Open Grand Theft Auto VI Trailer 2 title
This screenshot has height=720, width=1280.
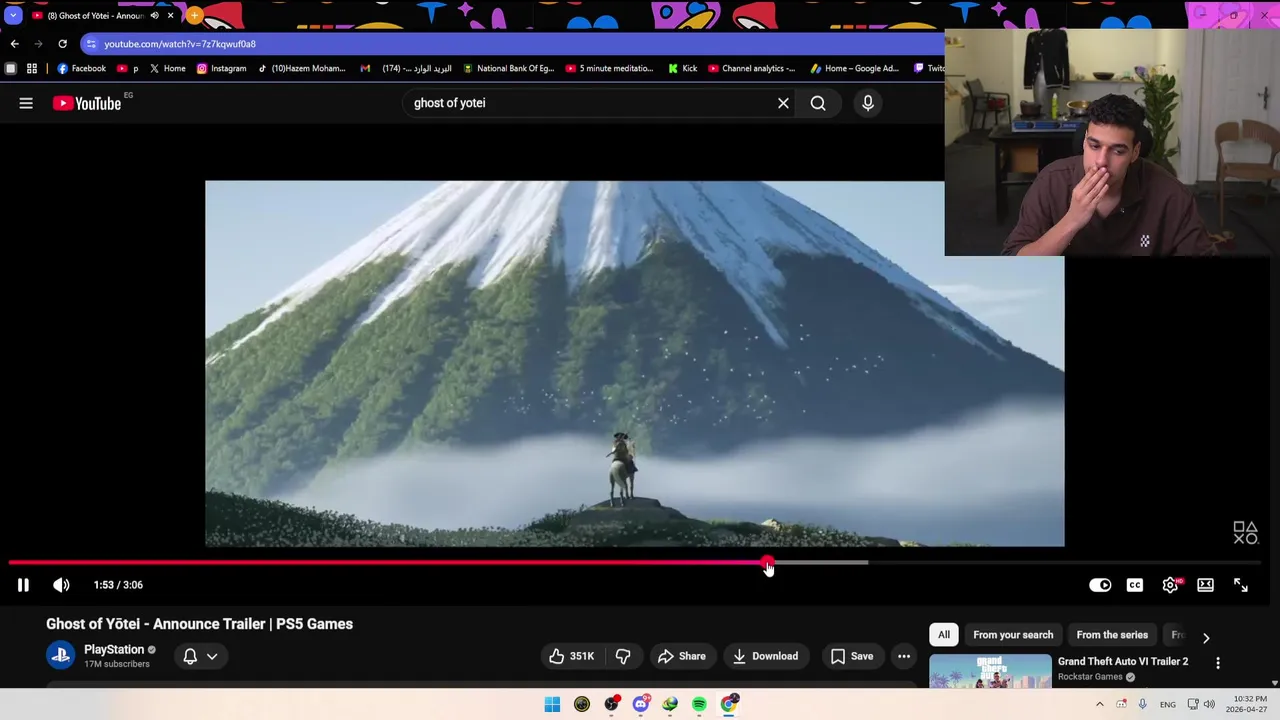point(1123,661)
